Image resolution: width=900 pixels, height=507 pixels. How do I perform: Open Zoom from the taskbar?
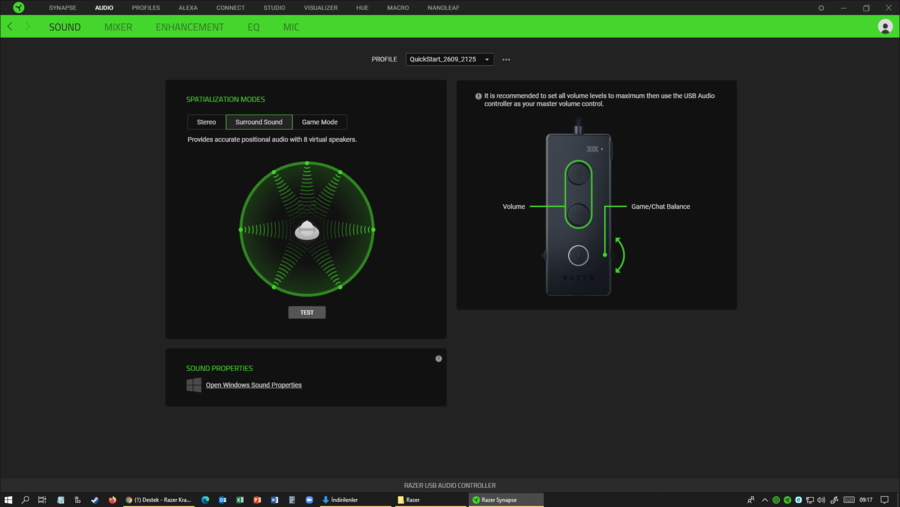[x=309, y=500]
